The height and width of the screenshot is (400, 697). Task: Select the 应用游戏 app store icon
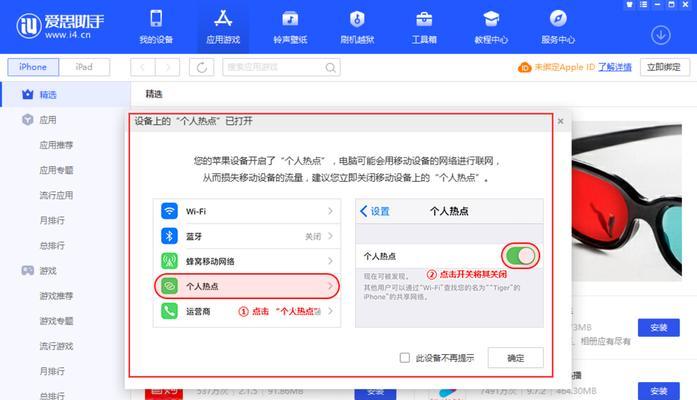pyautogui.click(x=223, y=19)
